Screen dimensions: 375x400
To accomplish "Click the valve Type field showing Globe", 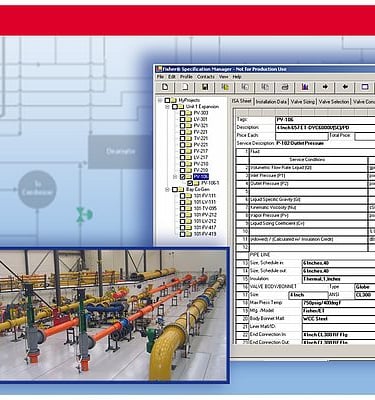I will 364,287.
